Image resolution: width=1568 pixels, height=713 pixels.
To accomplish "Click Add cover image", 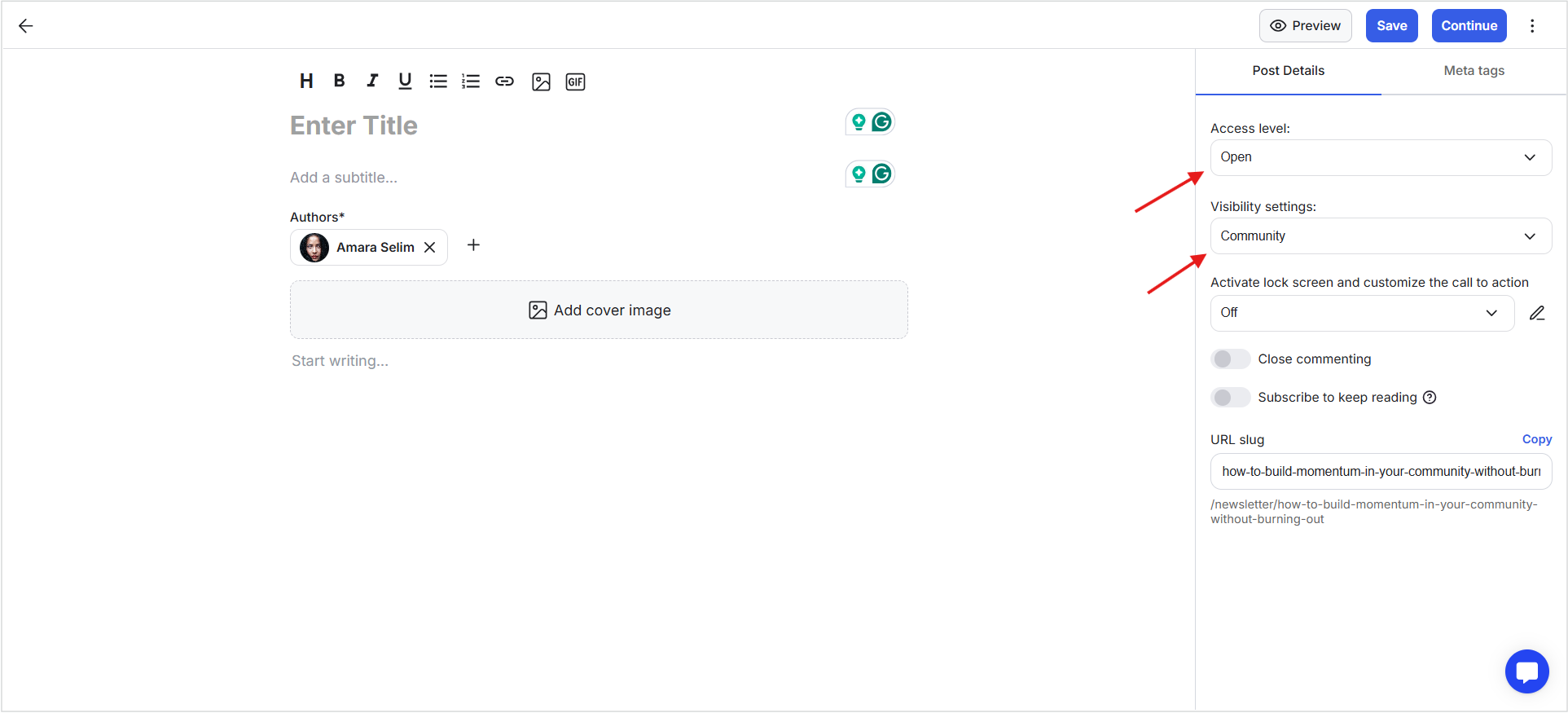I will tap(599, 310).
